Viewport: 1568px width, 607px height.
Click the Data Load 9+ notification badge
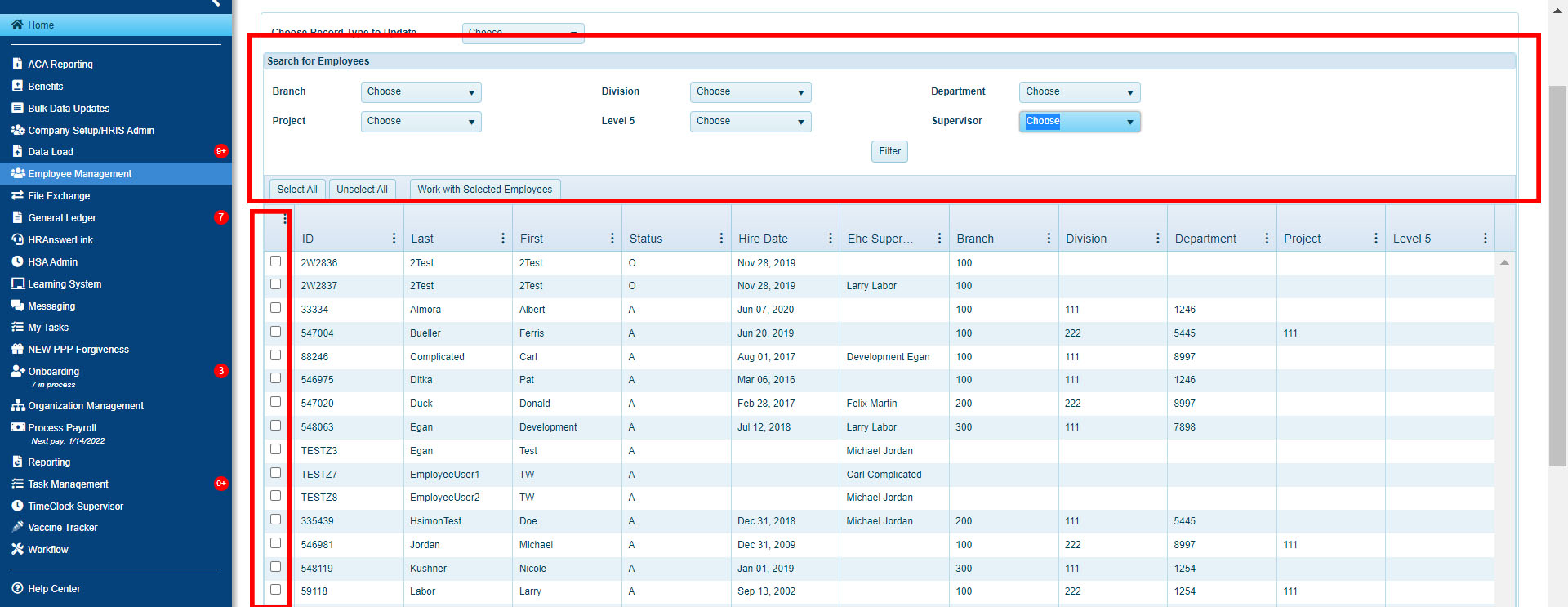[220, 151]
